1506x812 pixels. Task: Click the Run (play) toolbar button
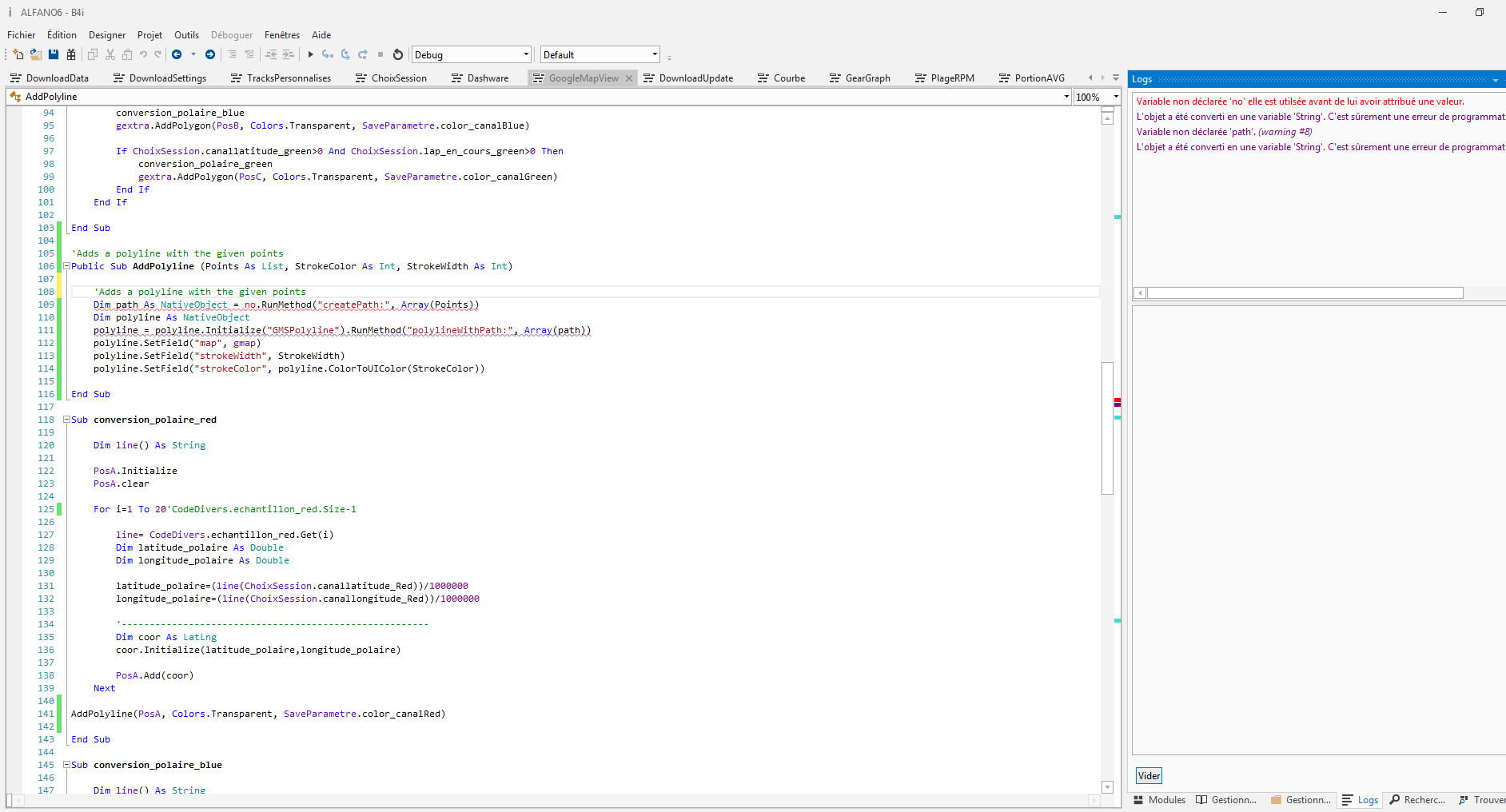[x=310, y=54]
